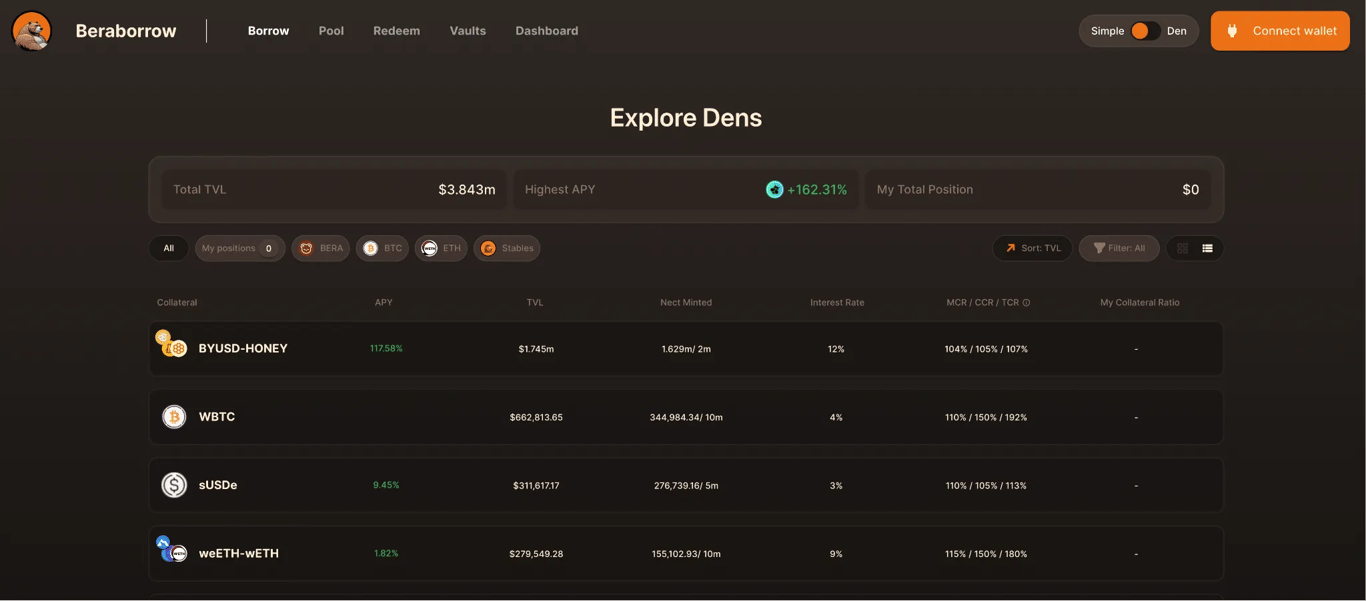Click the weETH-wETH token pair icon
The width and height of the screenshot is (1366, 601).
[172, 549]
